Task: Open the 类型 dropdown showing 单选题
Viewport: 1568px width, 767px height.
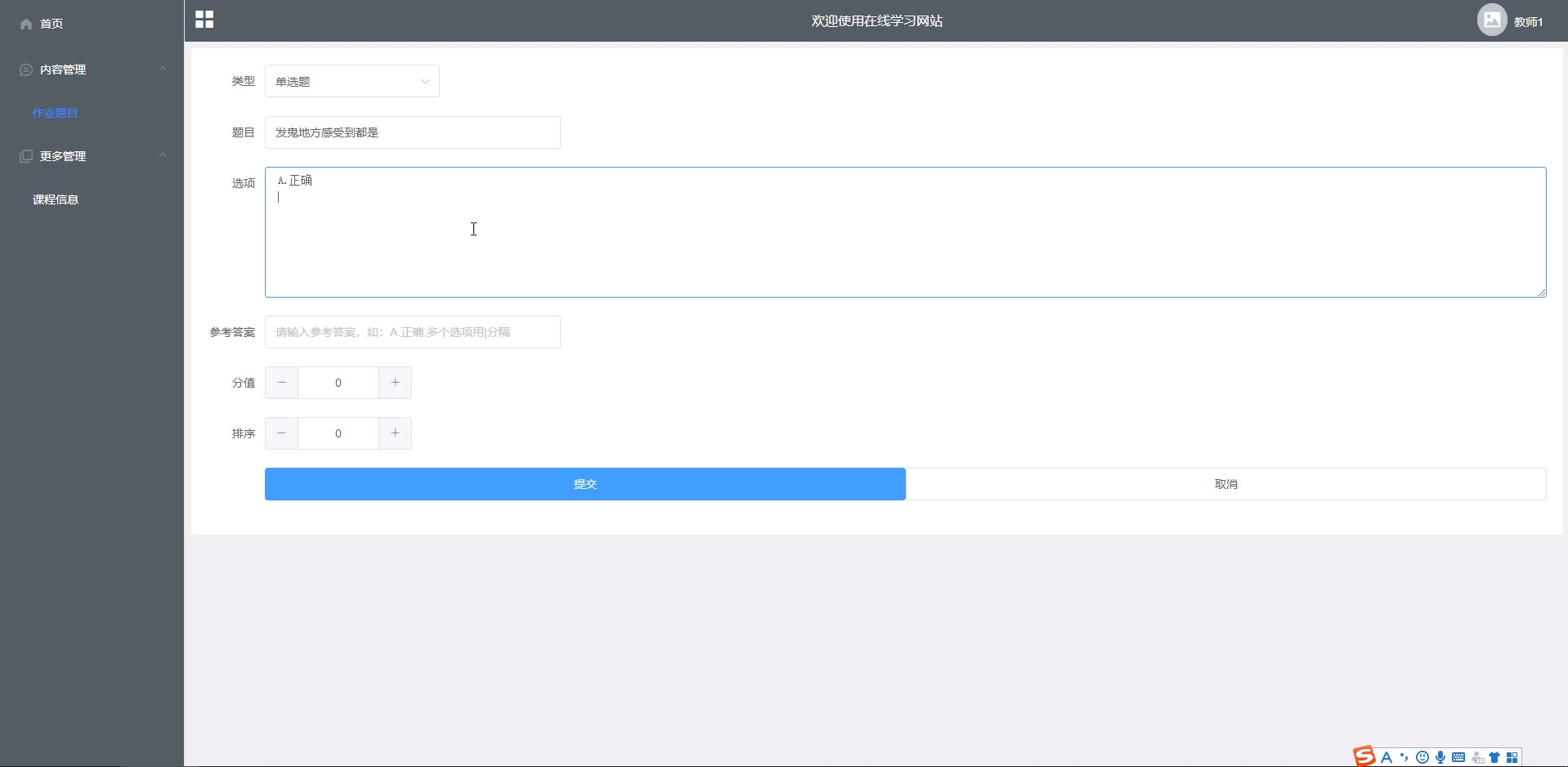Action: click(352, 81)
